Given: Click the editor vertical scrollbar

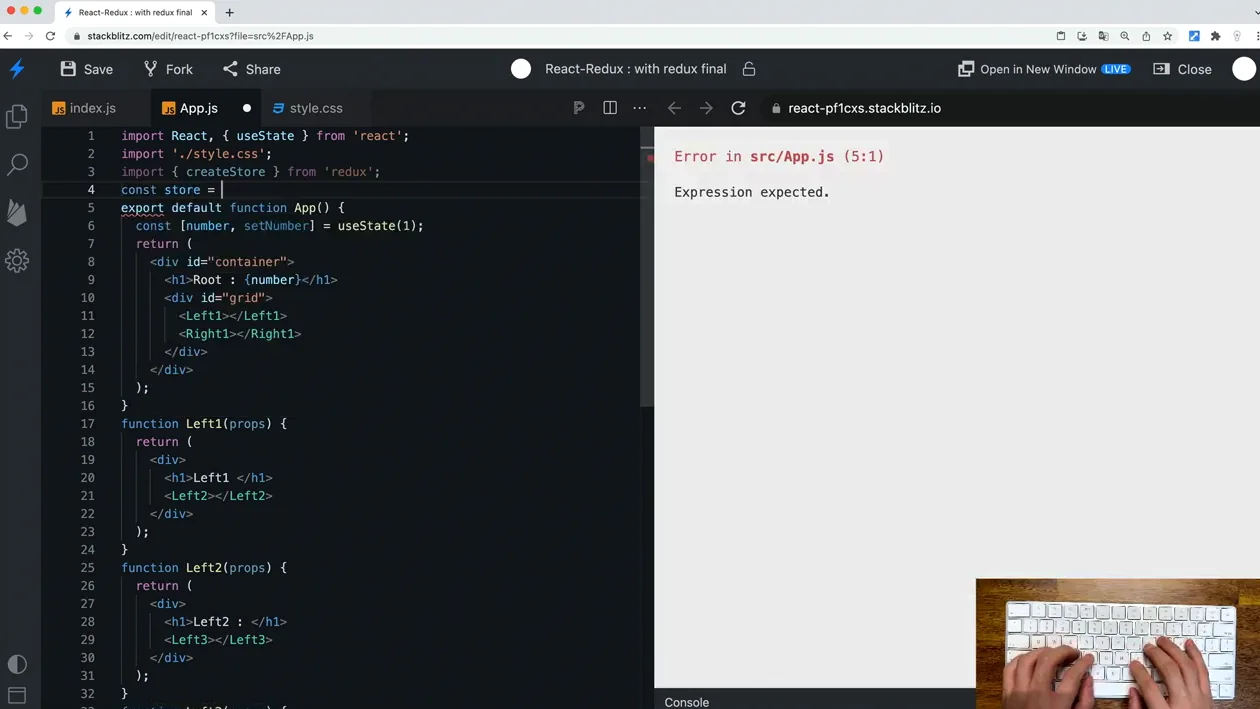Looking at the screenshot, I should tap(647, 267).
